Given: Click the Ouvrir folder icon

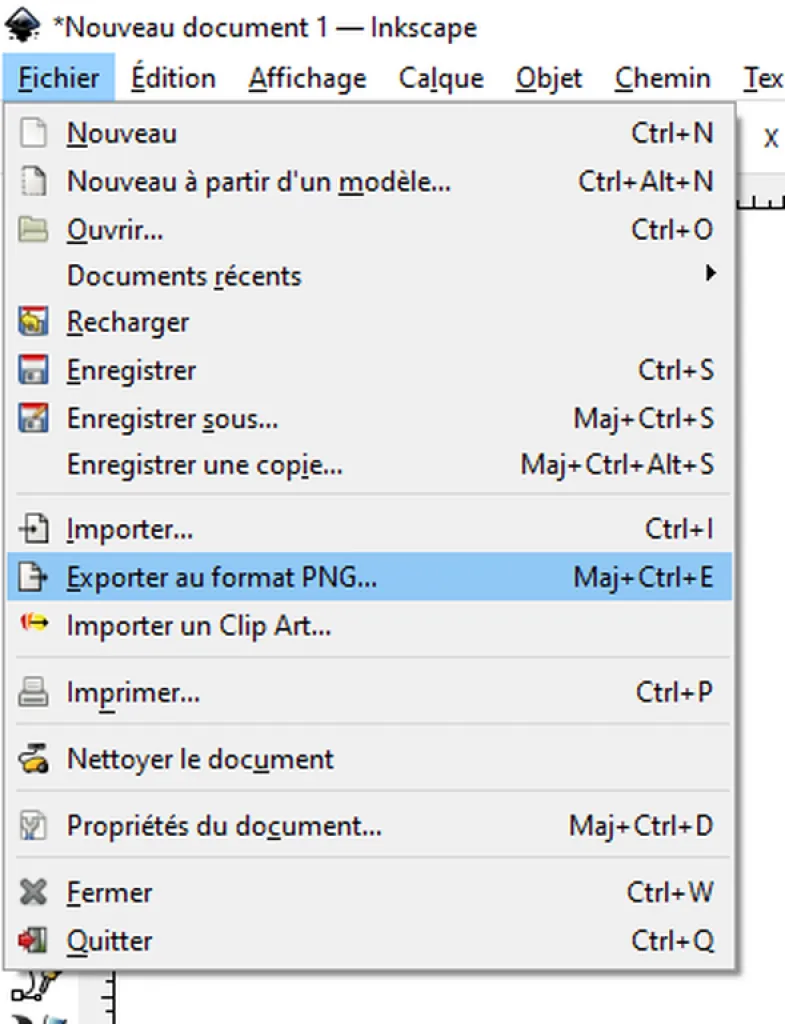Looking at the screenshot, I should (33, 230).
